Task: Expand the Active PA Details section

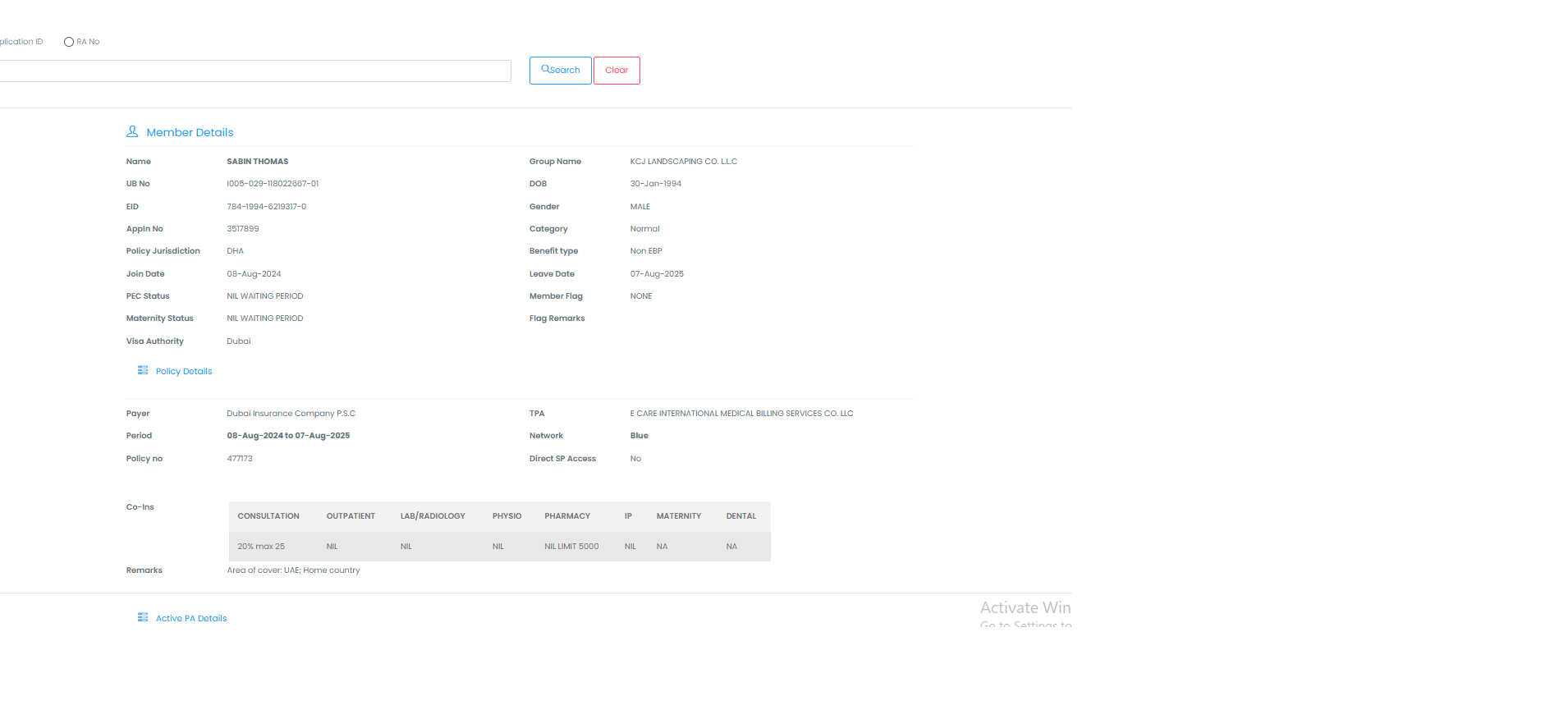Action: pyautogui.click(x=191, y=618)
